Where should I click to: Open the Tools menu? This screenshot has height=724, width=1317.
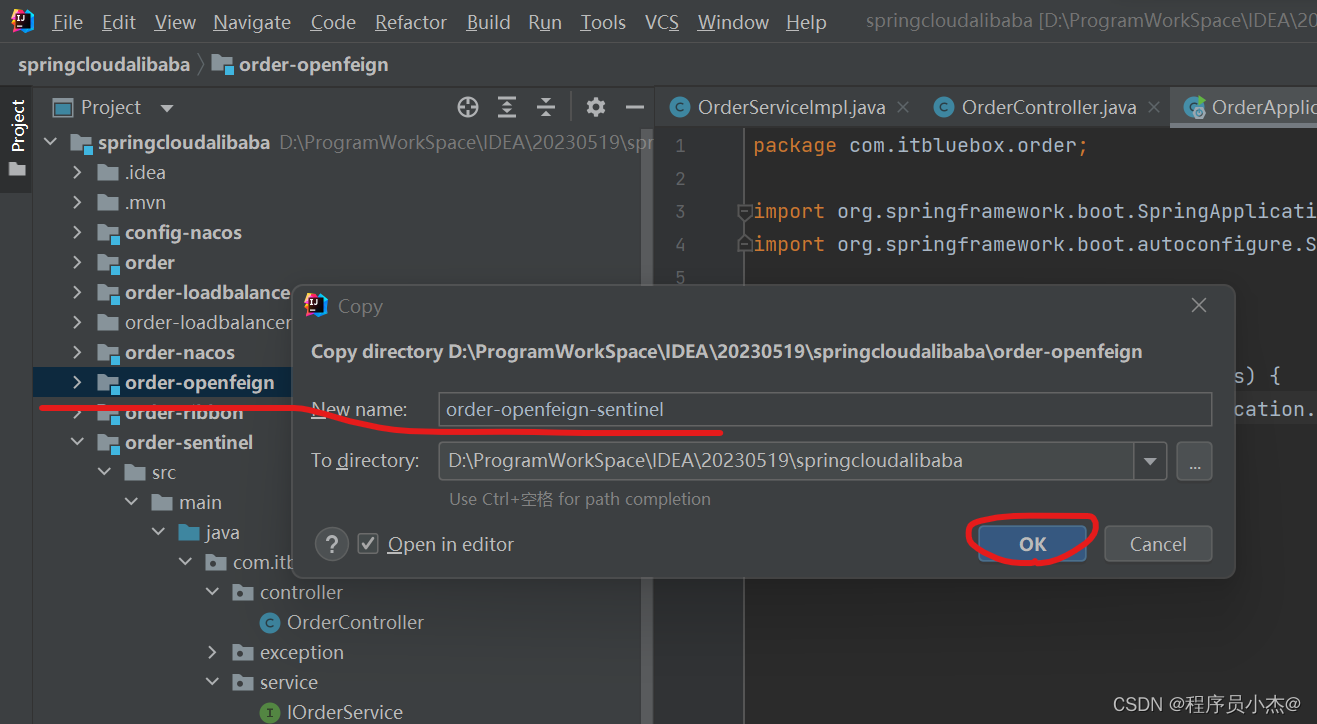tap(603, 22)
